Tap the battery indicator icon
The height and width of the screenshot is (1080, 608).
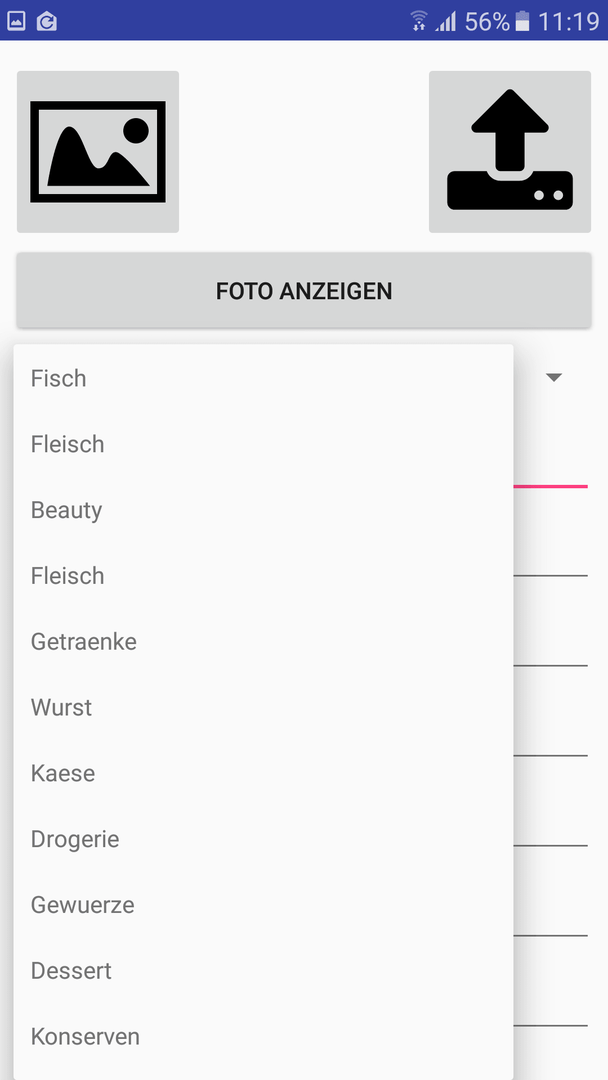click(523, 21)
